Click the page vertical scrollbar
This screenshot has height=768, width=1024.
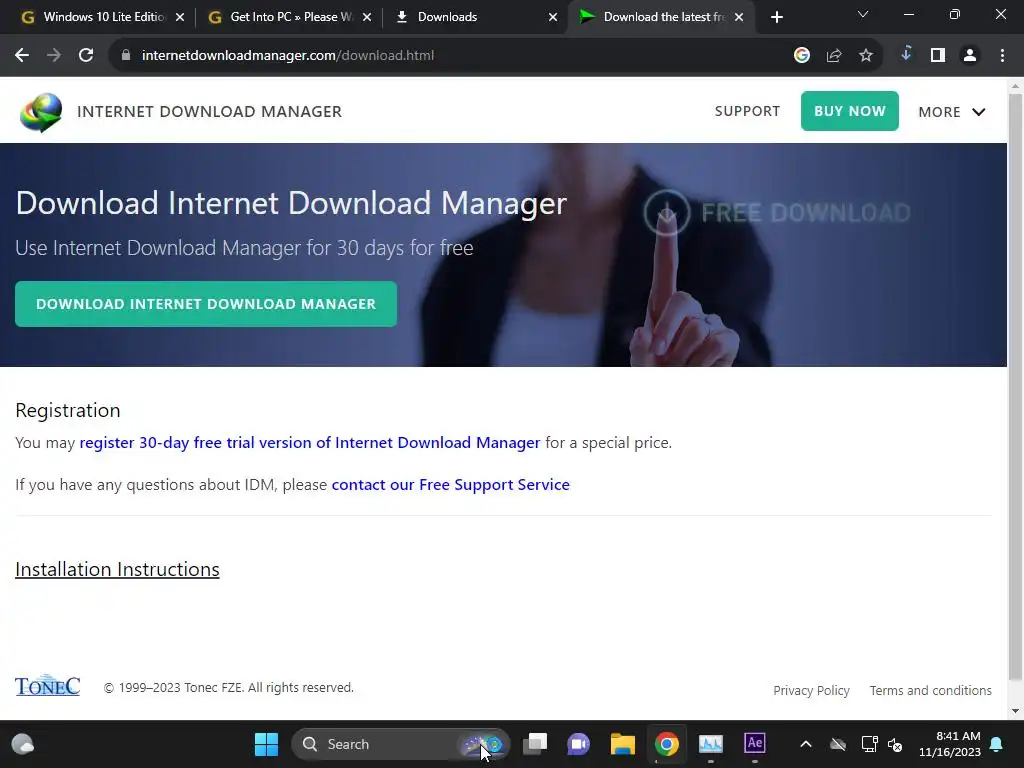pyautogui.click(x=1016, y=385)
